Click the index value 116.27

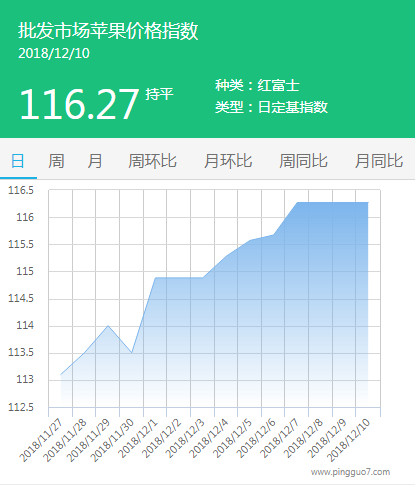pos(79,104)
